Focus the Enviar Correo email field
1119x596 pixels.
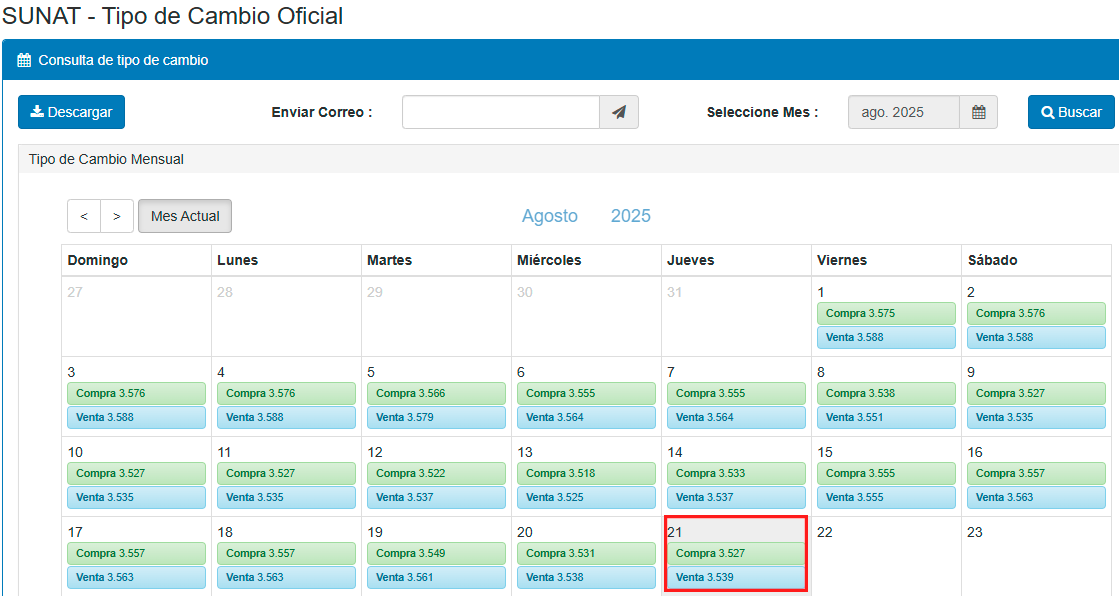tap(501, 112)
